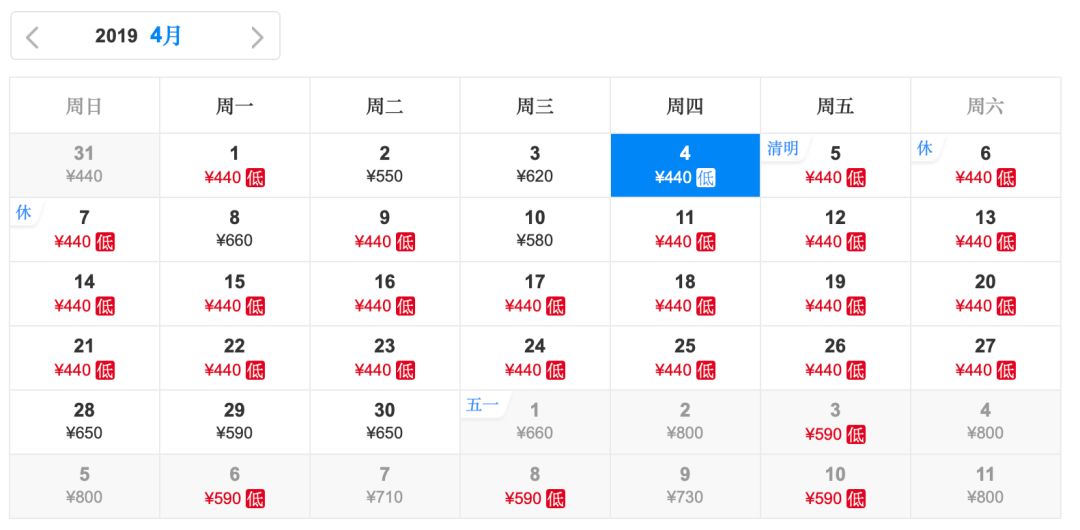Click the 五一 holiday tag
Image resolution: width=1080 pixels, height=530 pixels.
coord(482,405)
